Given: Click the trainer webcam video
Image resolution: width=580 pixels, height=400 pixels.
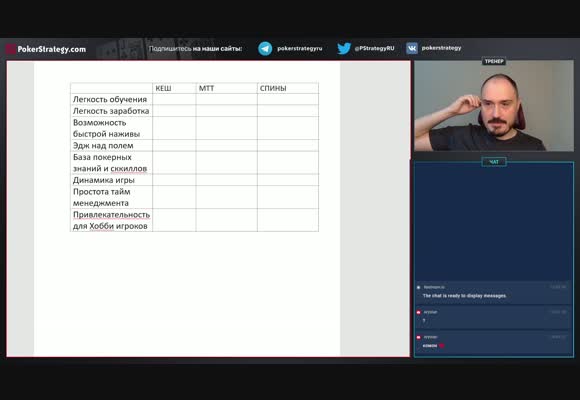Looking at the screenshot, I should pyautogui.click(x=494, y=106).
